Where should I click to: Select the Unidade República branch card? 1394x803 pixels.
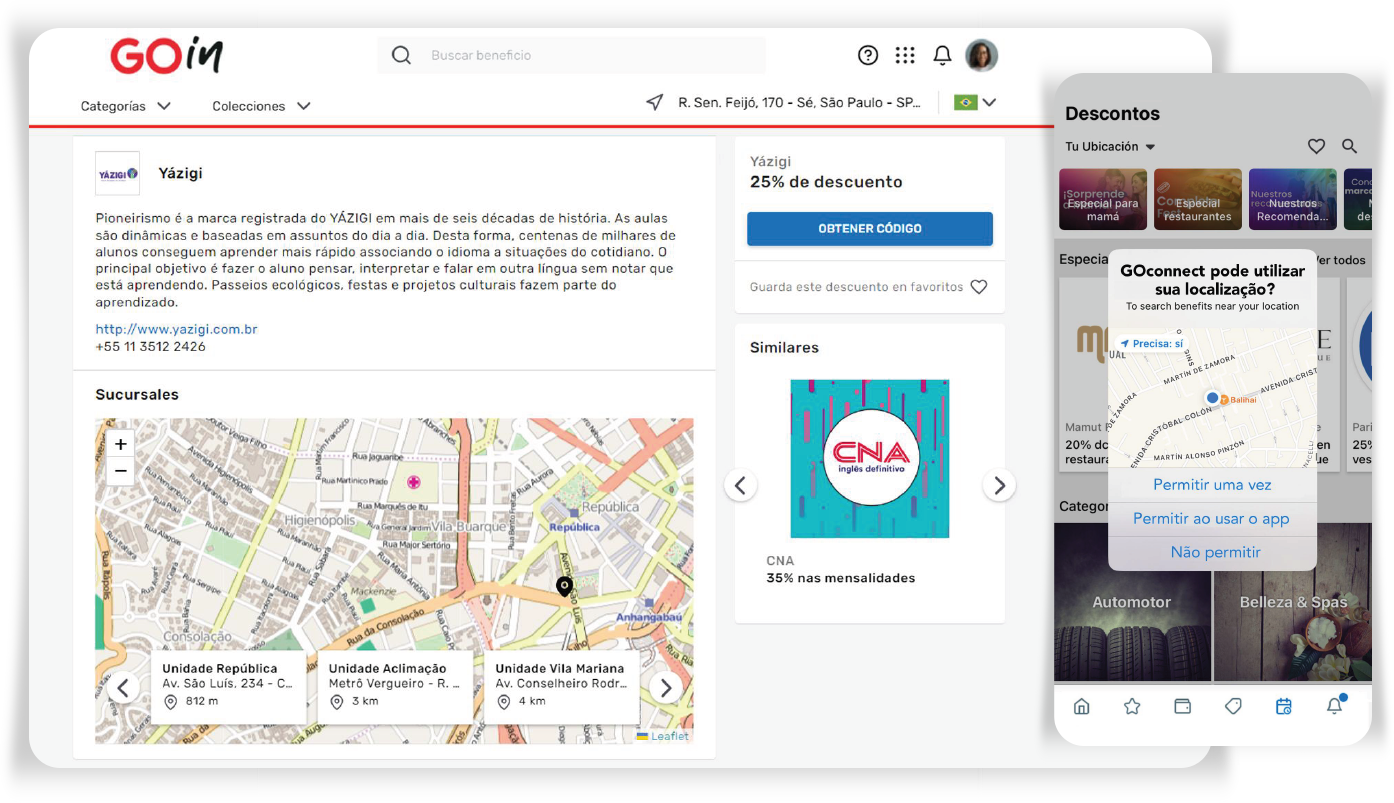[228, 686]
